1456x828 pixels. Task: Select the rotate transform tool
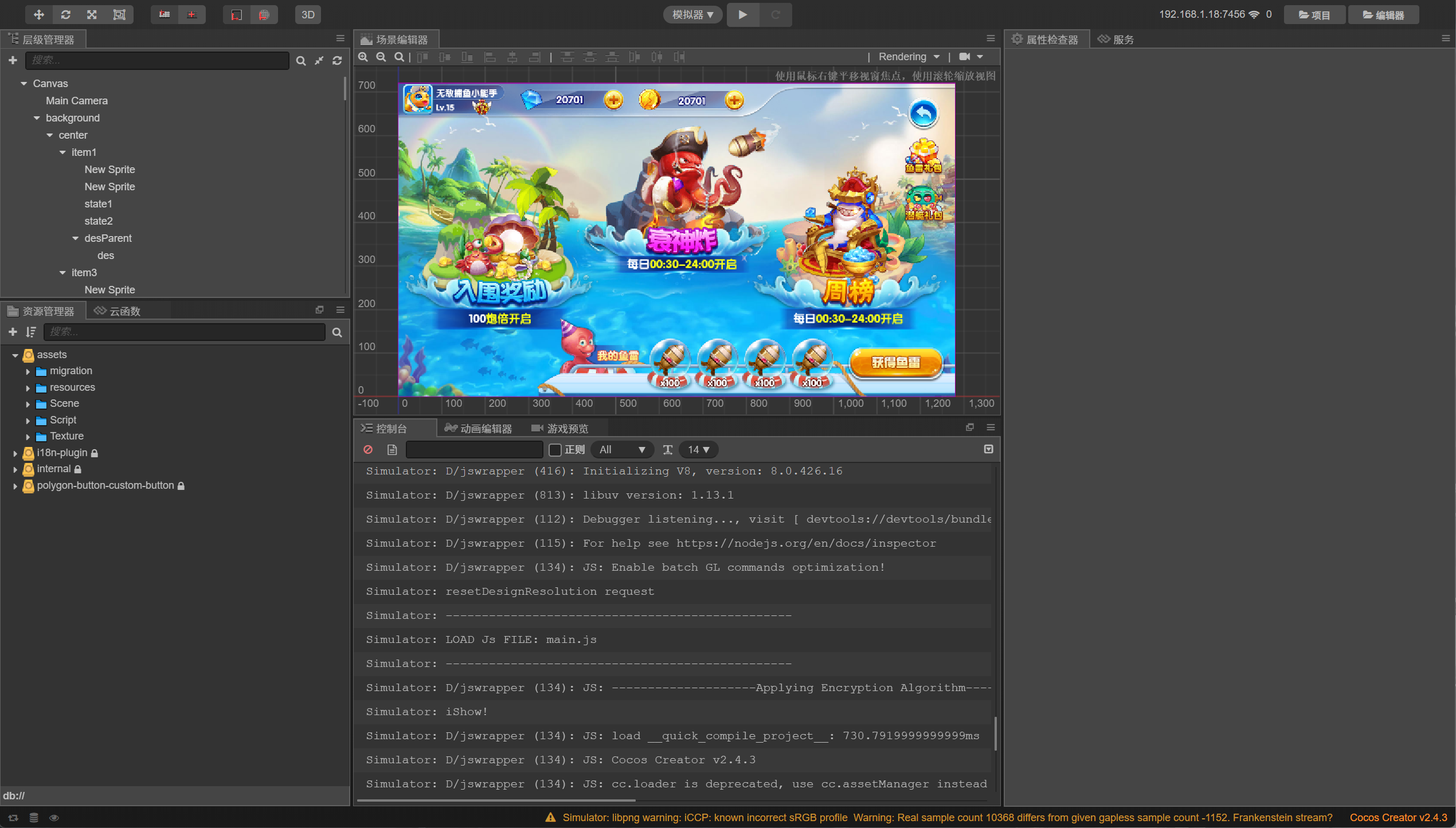pyautogui.click(x=65, y=14)
